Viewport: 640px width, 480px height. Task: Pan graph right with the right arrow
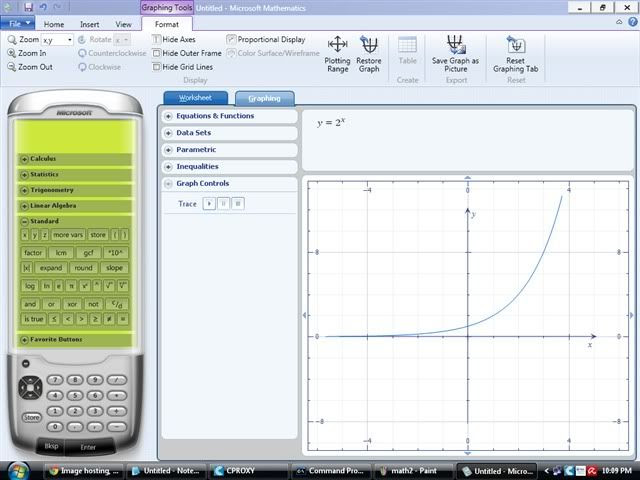tap(632, 315)
